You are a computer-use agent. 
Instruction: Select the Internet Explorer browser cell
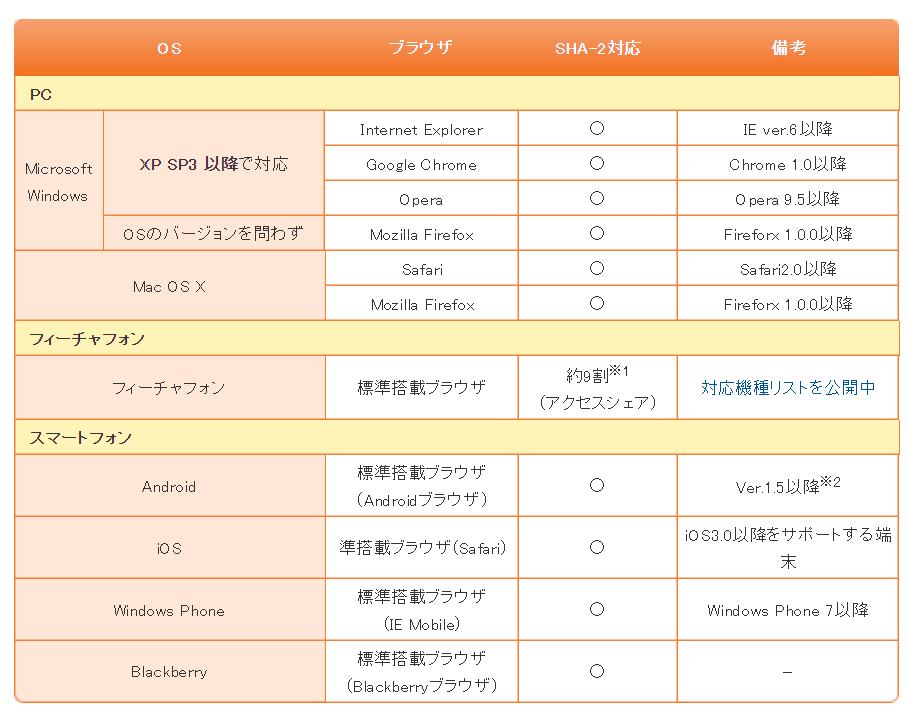coord(422,129)
